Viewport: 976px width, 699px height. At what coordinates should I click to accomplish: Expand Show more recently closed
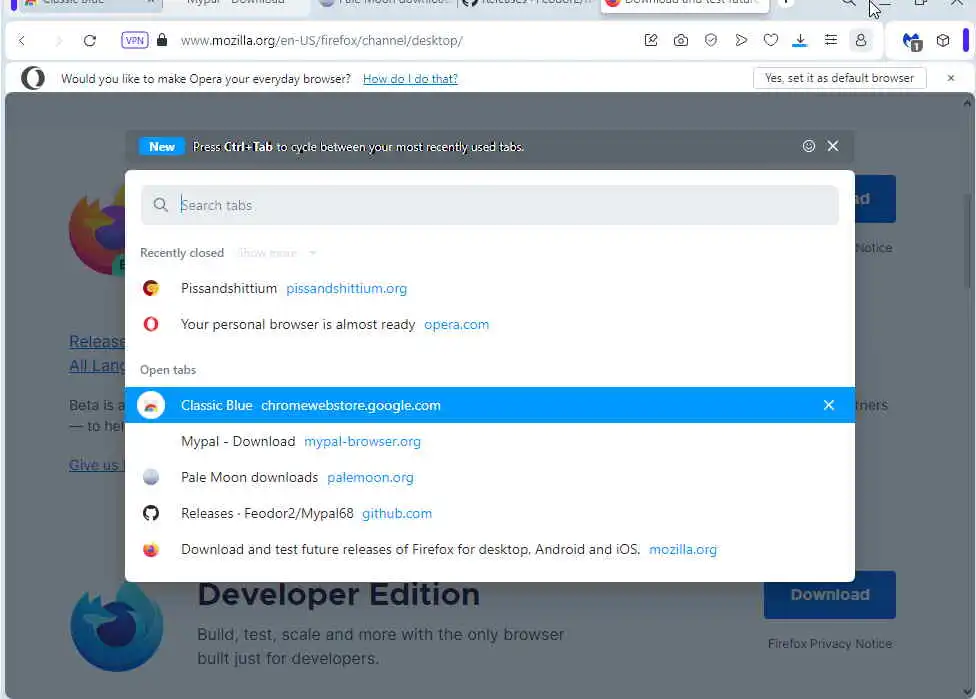[x=278, y=253]
